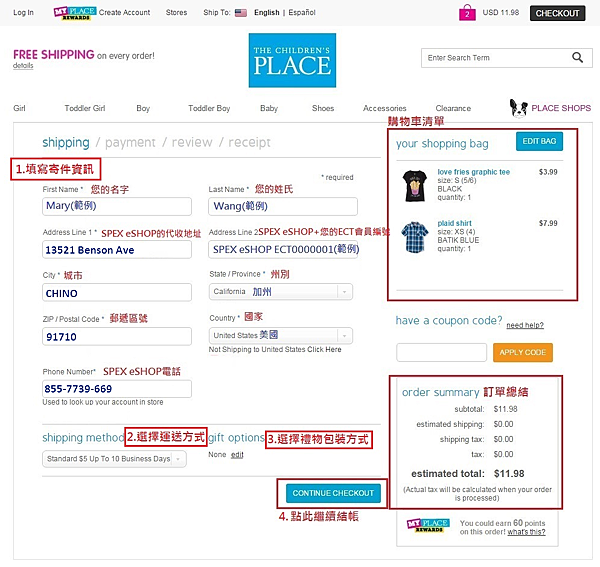Open Country United States dropdown

(x=281, y=336)
